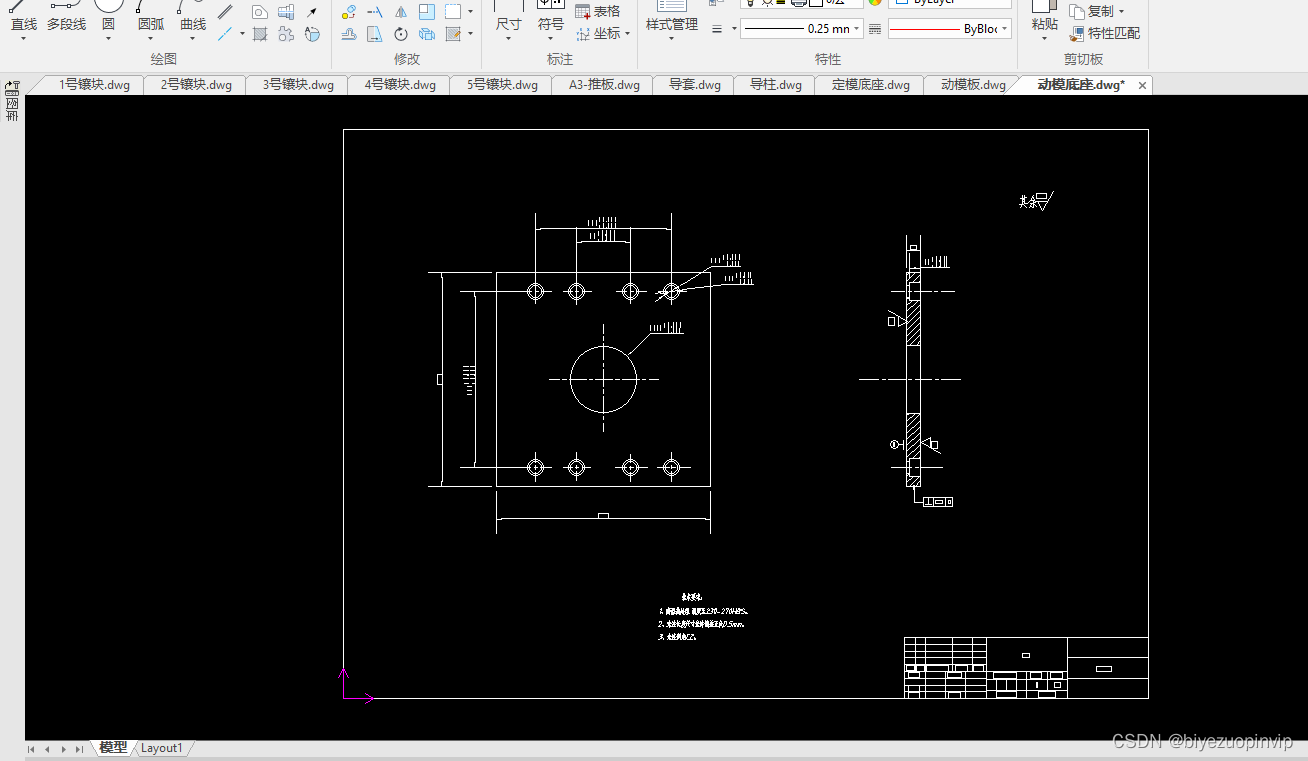1308x761 pixels.
Task: Select the 直线 line tool
Action: (x=23, y=15)
